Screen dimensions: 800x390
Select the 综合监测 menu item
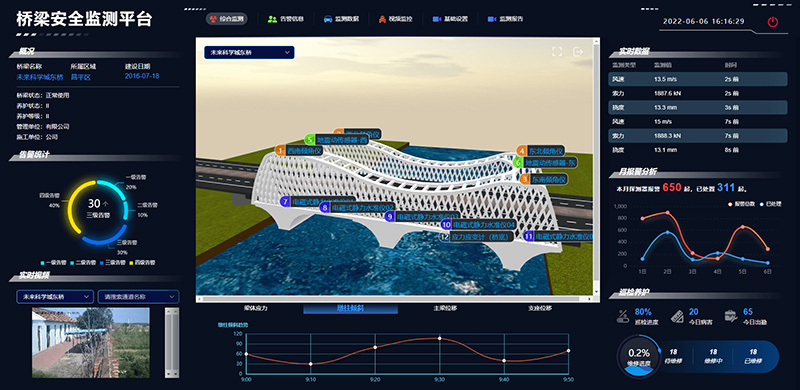(227, 19)
